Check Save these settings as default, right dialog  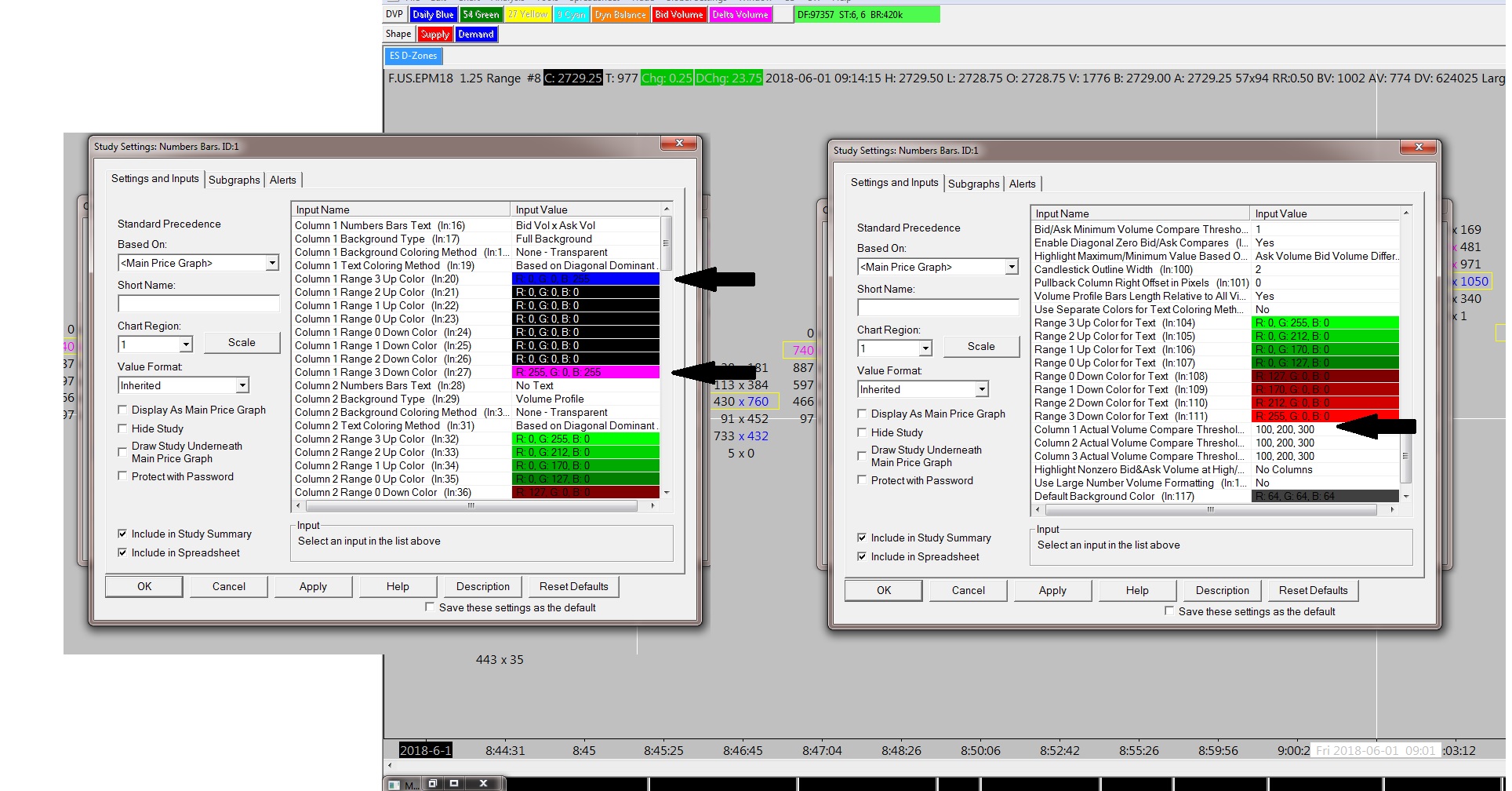click(1169, 611)
